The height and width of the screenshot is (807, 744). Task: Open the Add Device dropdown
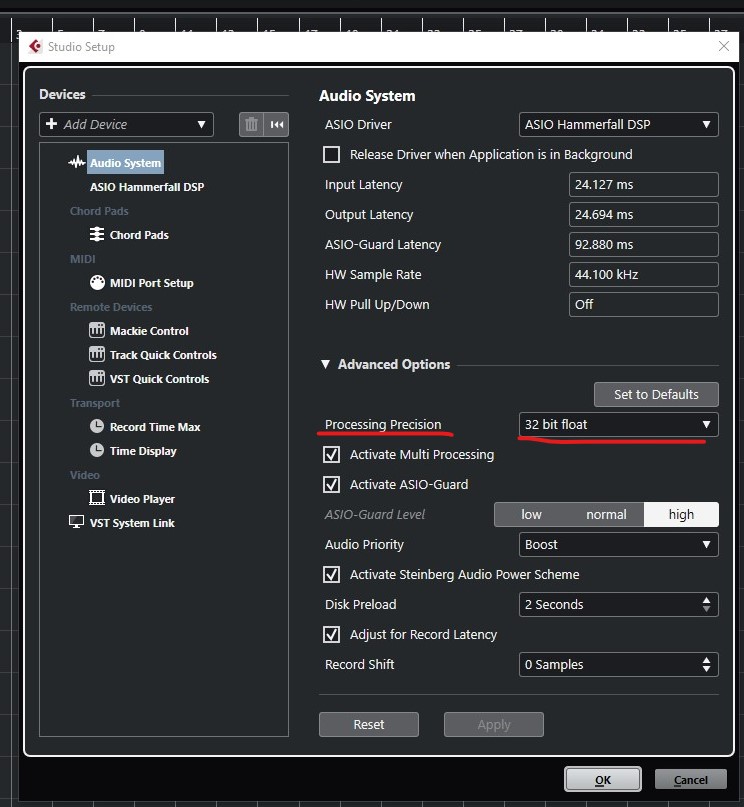coord(126,125)
